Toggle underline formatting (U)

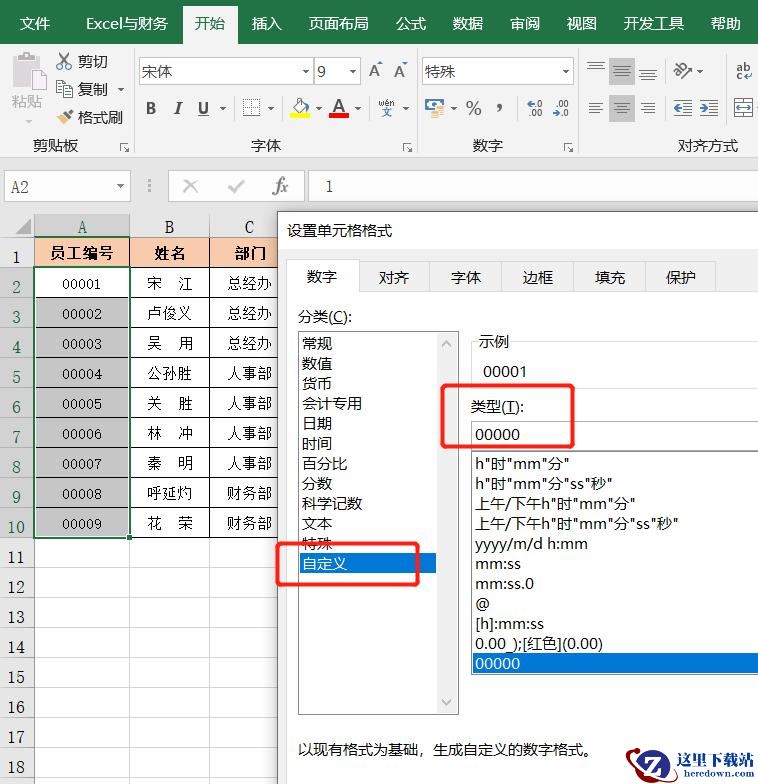pos(204,108)
